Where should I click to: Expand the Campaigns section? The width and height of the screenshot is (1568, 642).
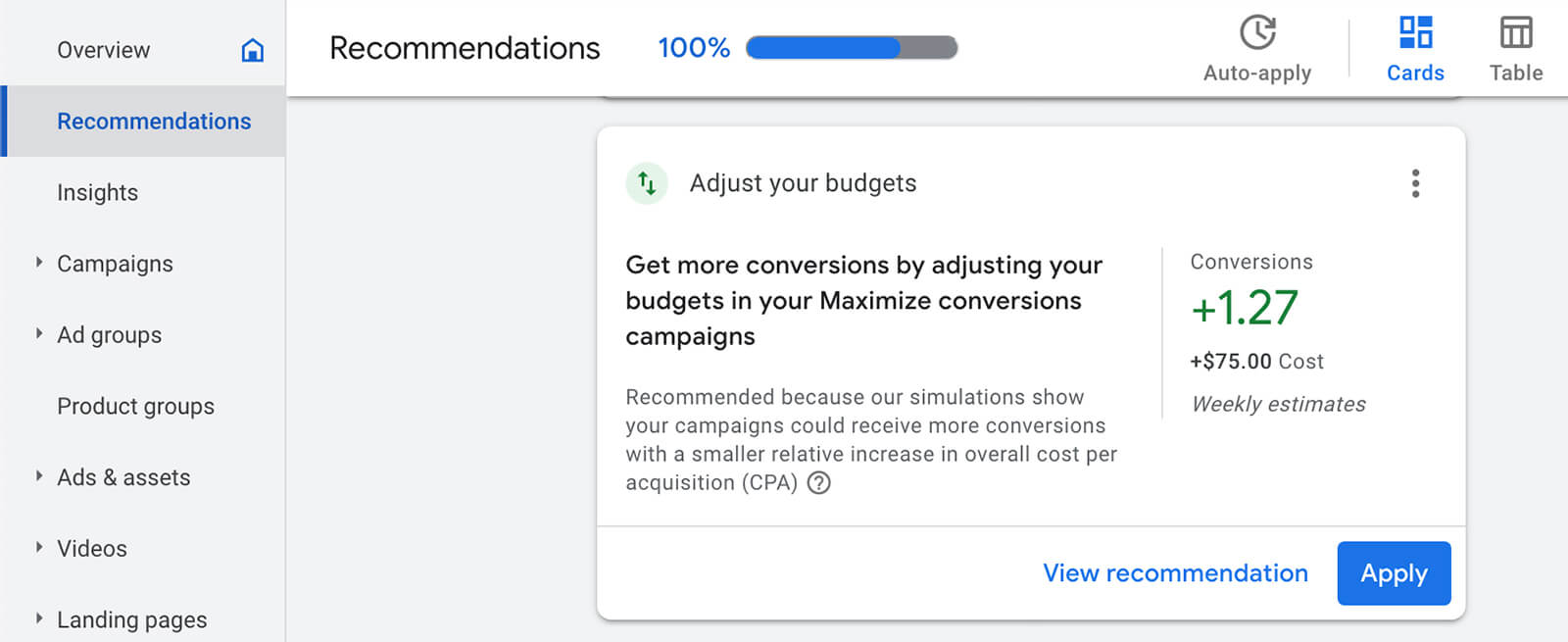point(39,263)
